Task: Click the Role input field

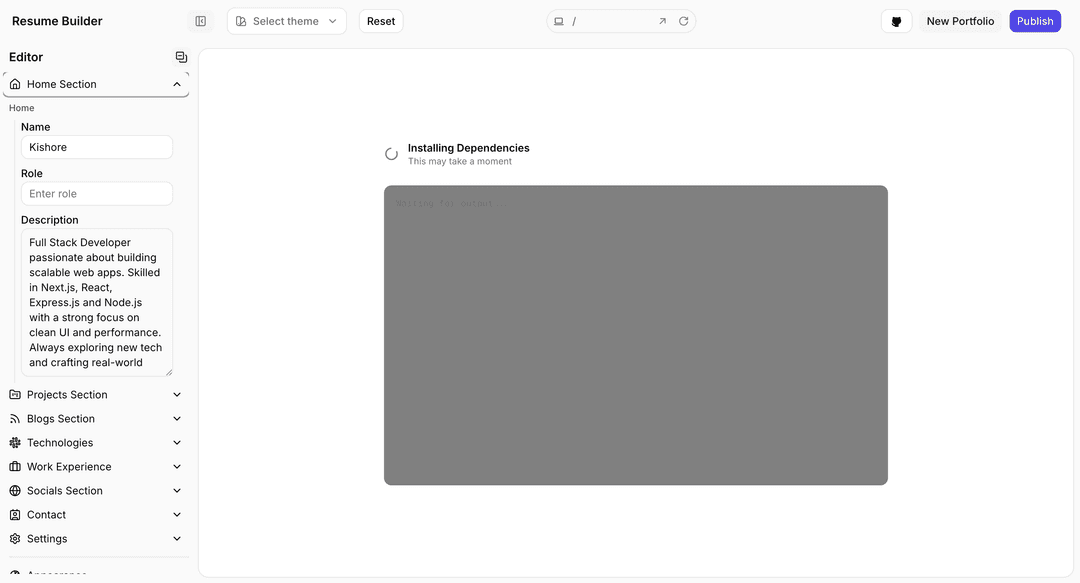Action: click(97, 194)
